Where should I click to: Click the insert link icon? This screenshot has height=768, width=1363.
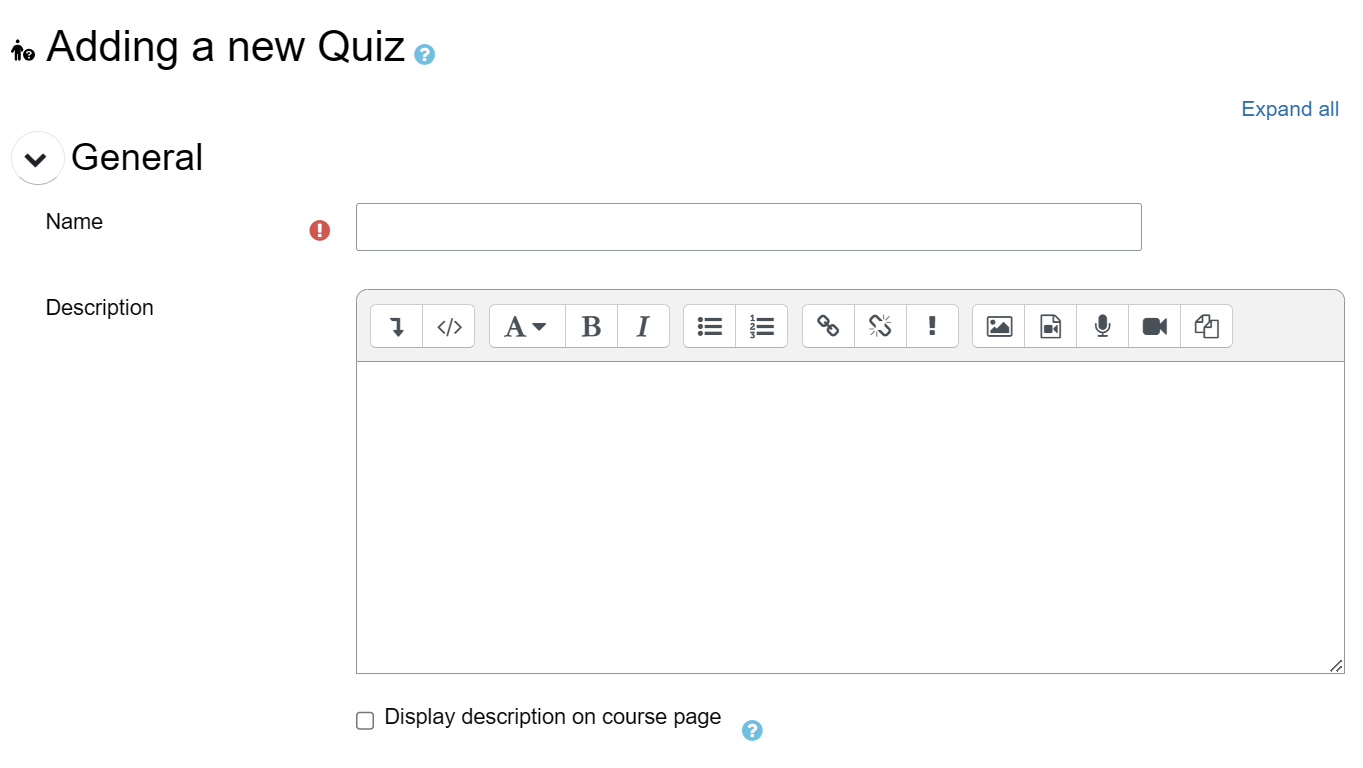point(828,326)
